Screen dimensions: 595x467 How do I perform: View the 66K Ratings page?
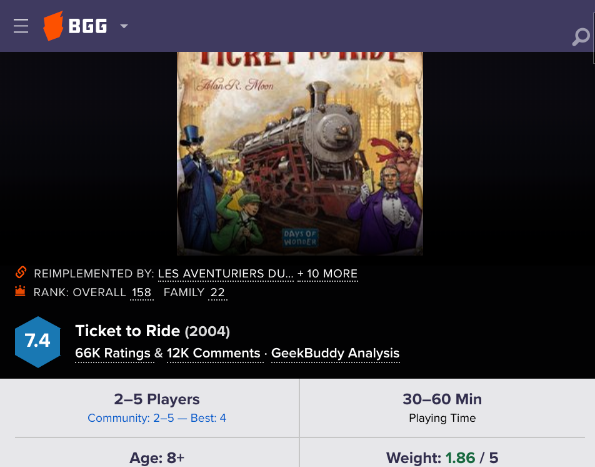(113, 353)
